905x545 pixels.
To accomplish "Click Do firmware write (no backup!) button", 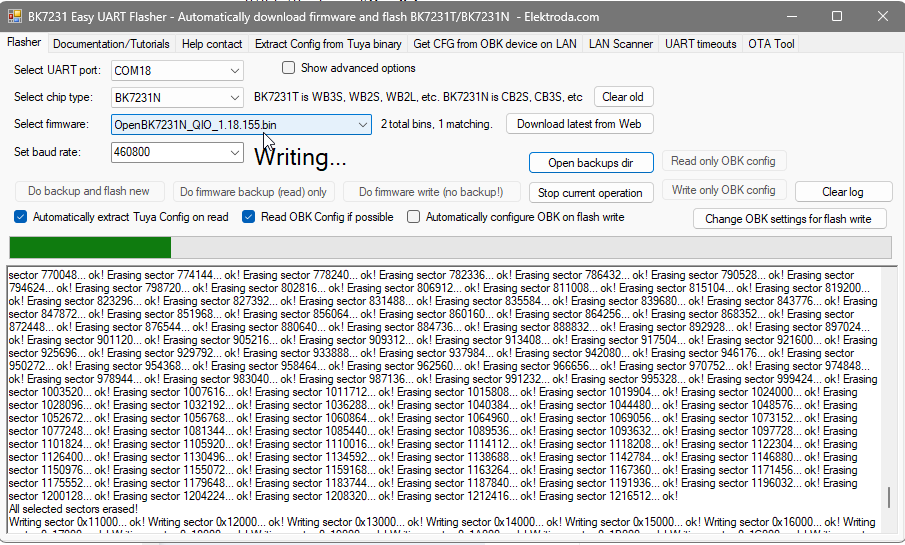I will point(431,192).
